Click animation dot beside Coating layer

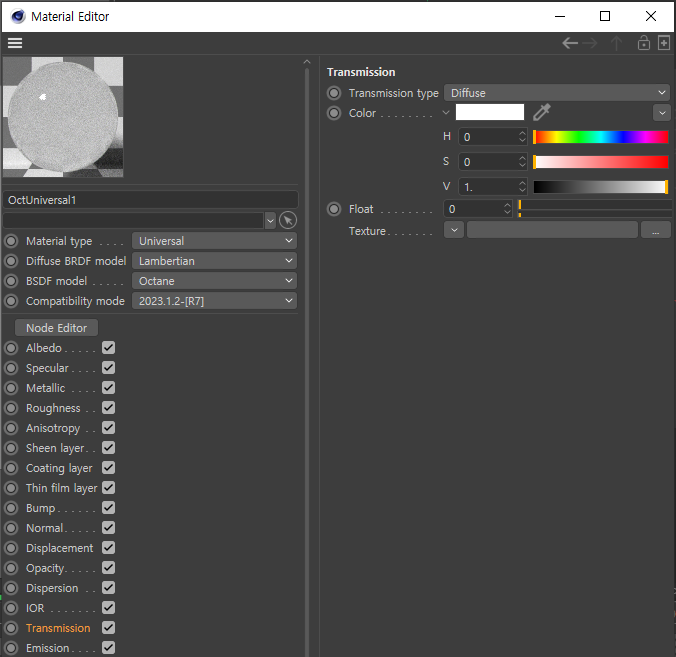(x=11, y=468)
